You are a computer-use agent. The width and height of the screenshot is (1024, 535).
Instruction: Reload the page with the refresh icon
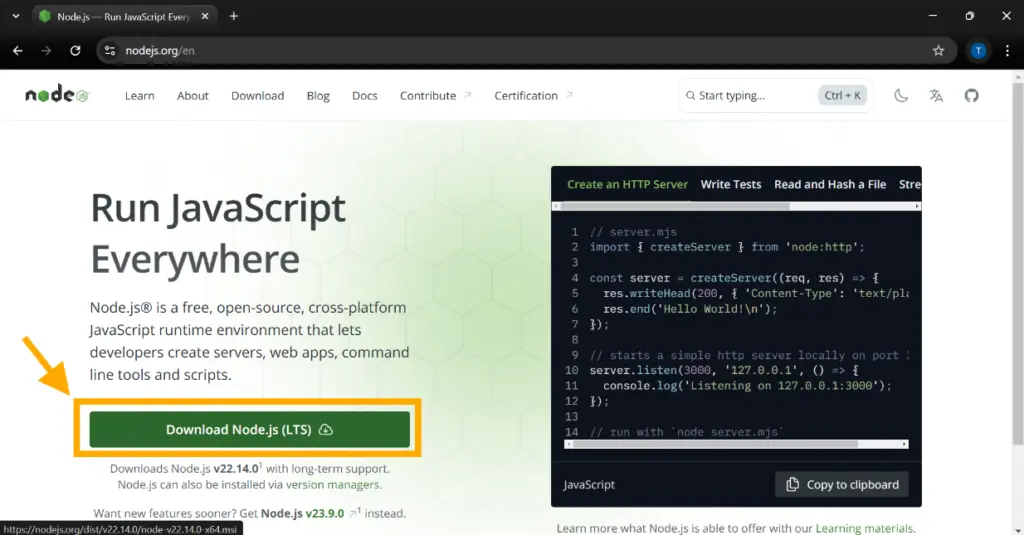pos(75,50)
